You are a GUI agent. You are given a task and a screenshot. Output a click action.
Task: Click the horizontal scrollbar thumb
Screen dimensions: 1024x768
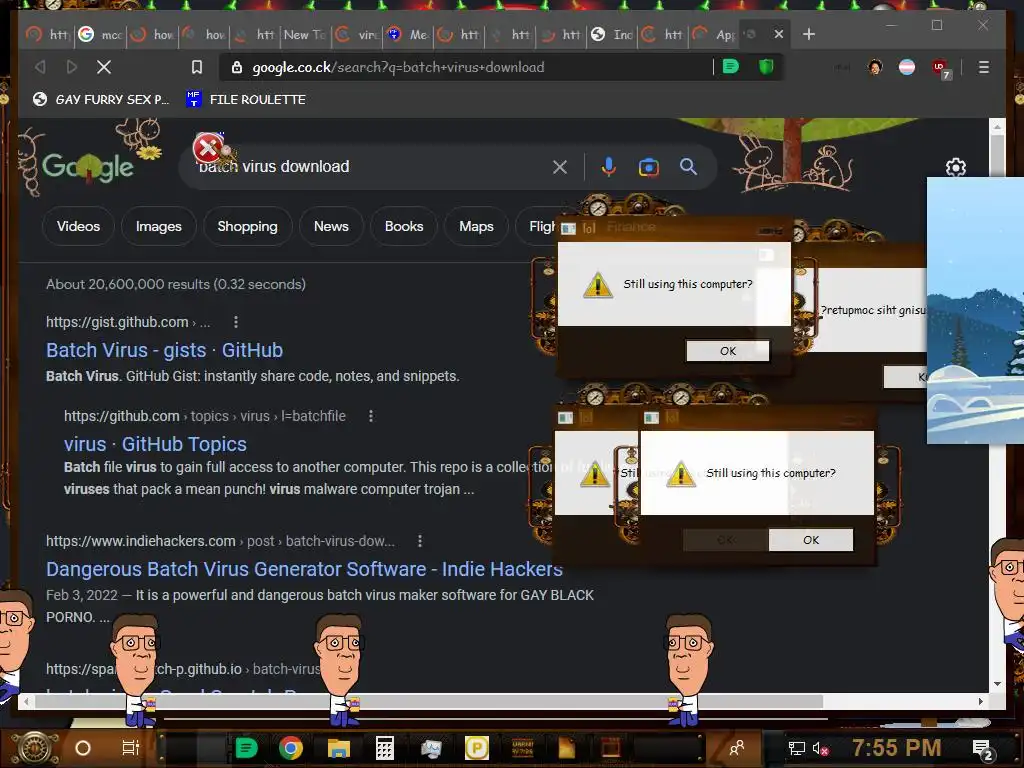428,701
